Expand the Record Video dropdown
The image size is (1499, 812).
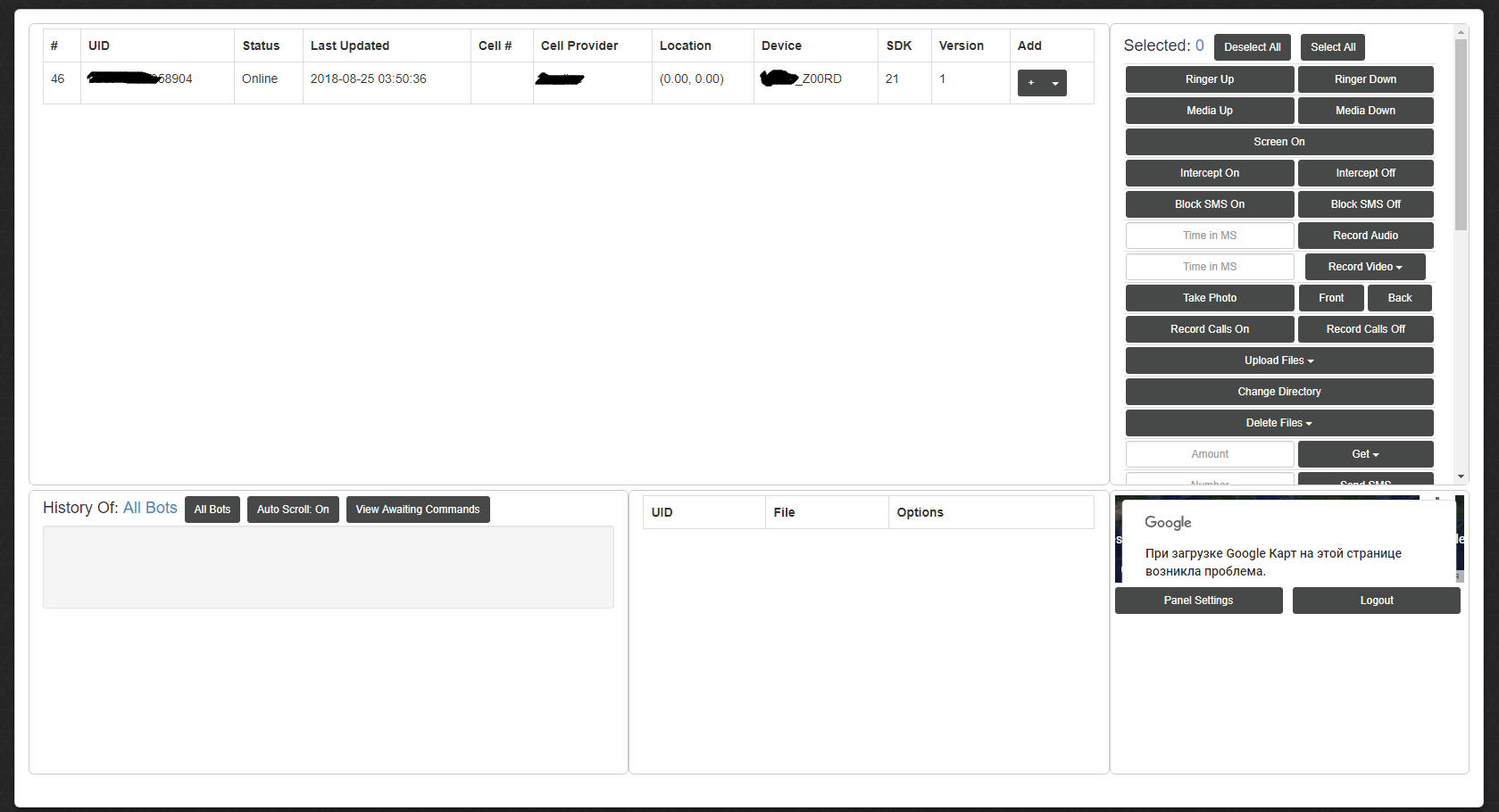point(1364,267)
